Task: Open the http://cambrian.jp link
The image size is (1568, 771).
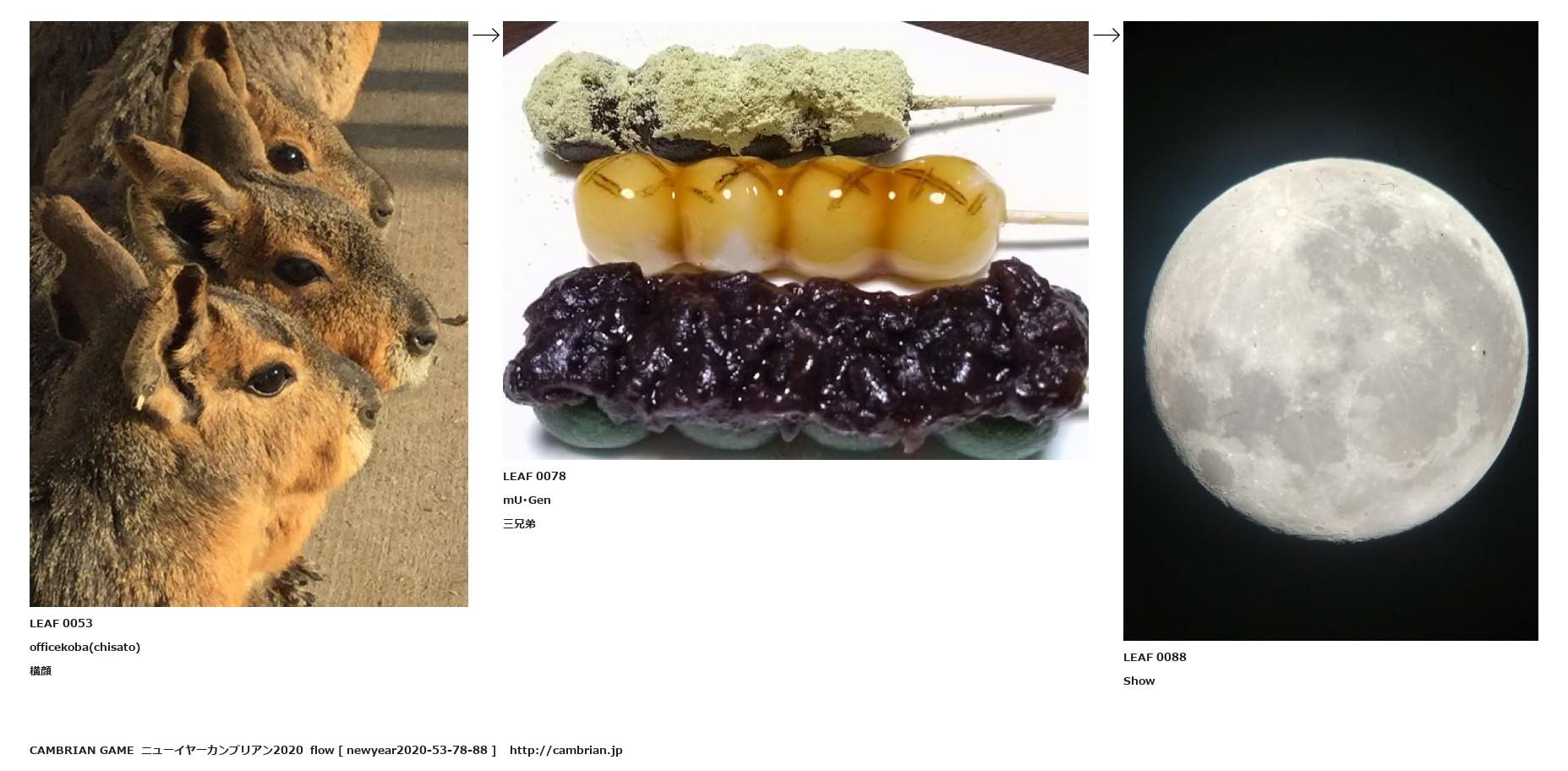Action: tap(565, 750)
